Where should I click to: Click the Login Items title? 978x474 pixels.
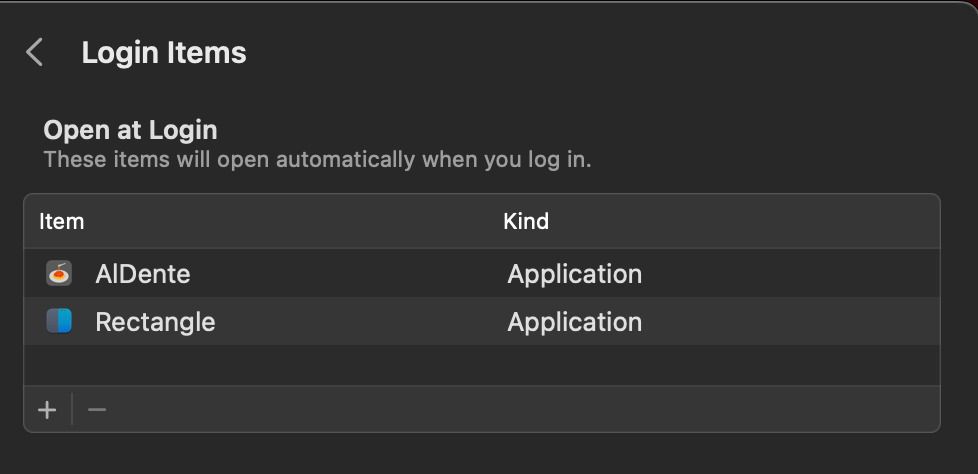pyautogui.click(x=164, y=52)
